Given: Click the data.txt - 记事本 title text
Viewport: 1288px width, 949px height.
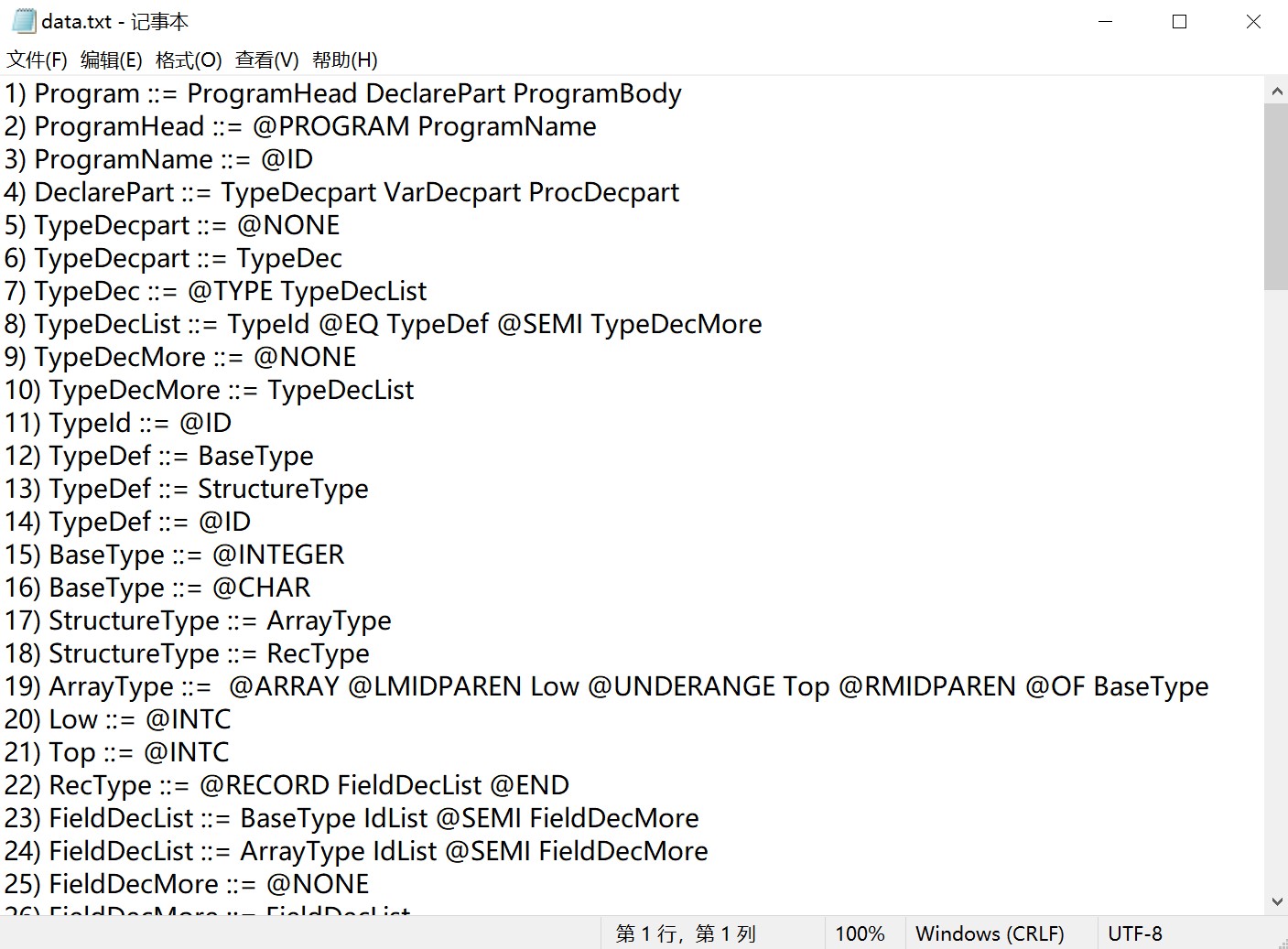Looking at the screenshot, I should (x=115, y=21).
